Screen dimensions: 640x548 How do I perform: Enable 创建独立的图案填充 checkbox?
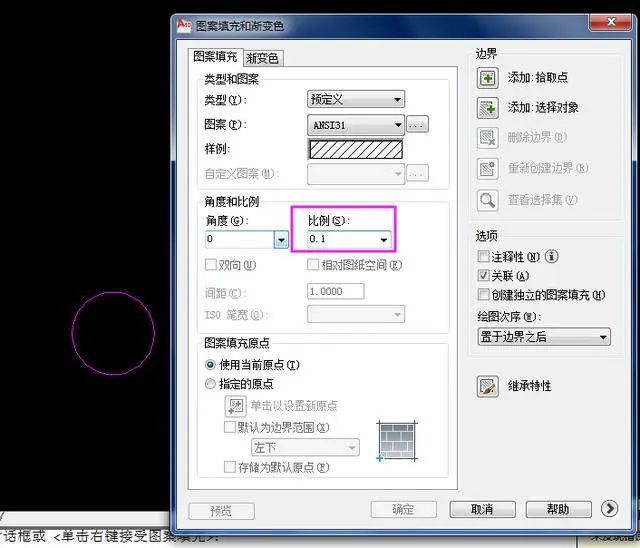tap(483, 294)
